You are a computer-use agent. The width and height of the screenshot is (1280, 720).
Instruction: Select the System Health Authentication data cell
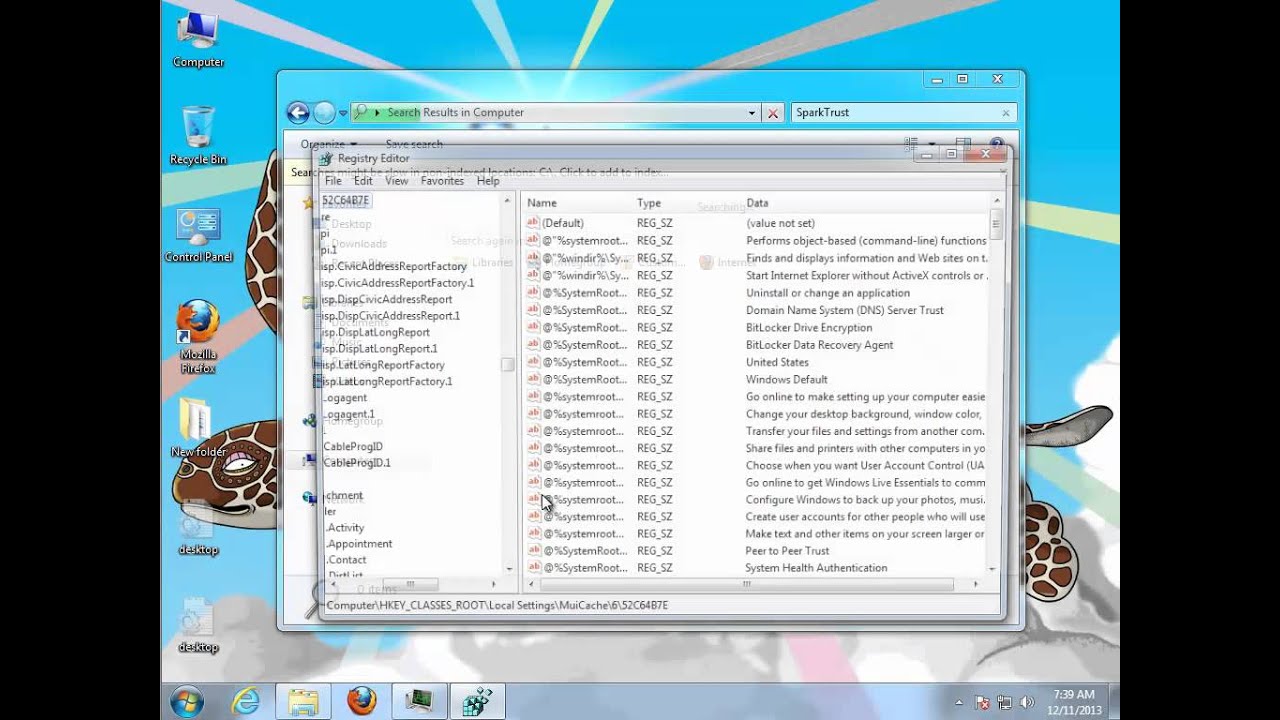[816, 568]
